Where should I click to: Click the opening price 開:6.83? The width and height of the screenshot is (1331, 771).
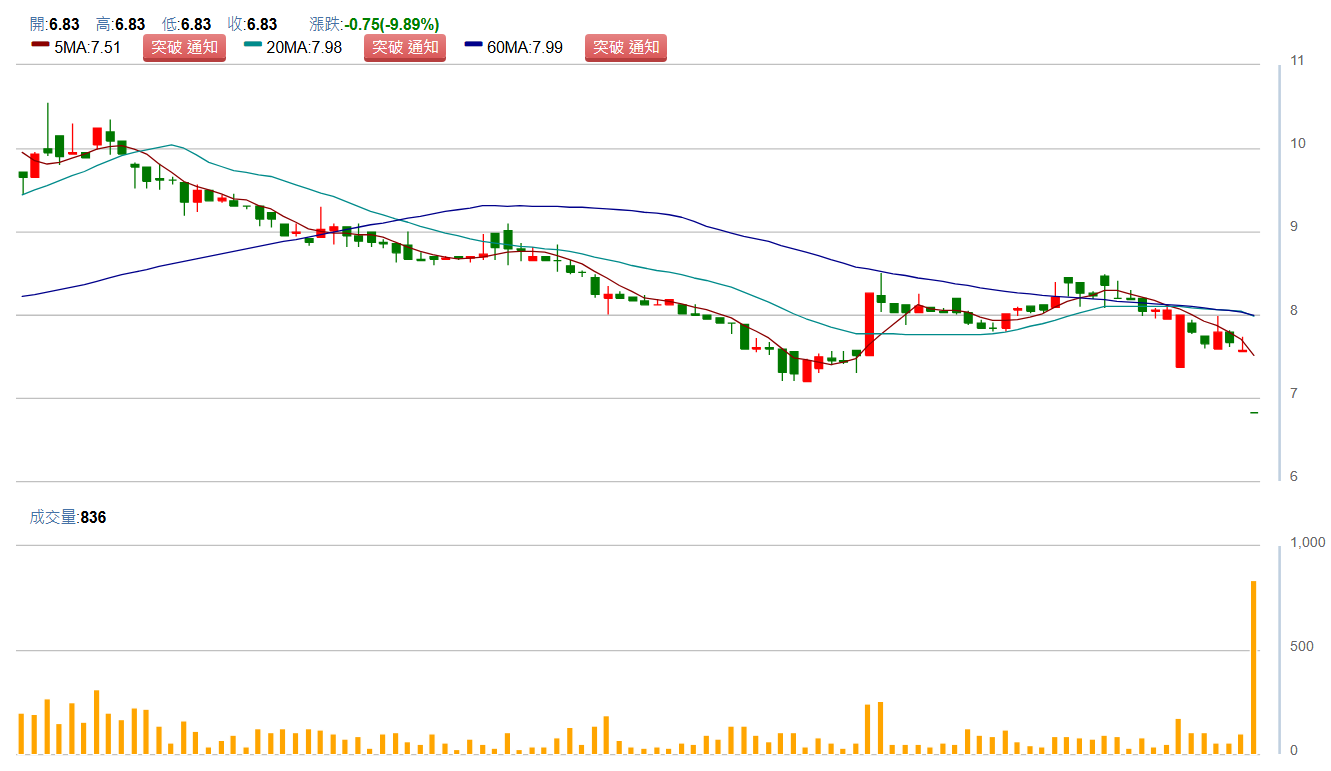coord(55,24)
